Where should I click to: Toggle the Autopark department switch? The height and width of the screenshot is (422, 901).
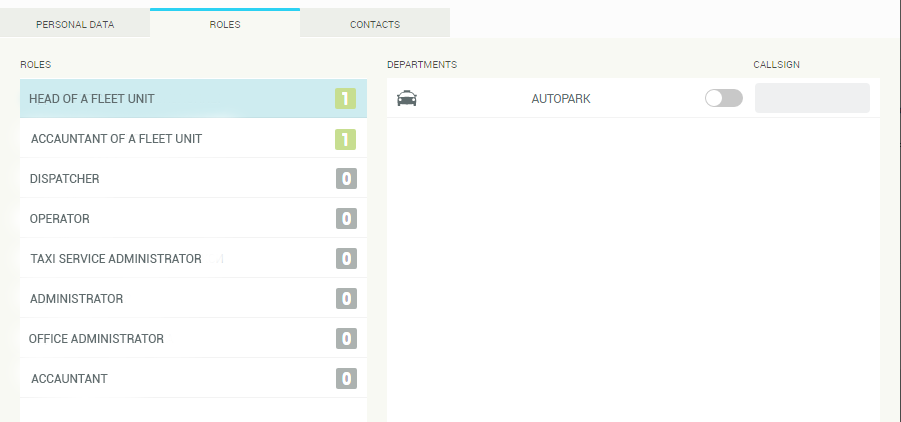pyautogui.click(x=723, y=98)
